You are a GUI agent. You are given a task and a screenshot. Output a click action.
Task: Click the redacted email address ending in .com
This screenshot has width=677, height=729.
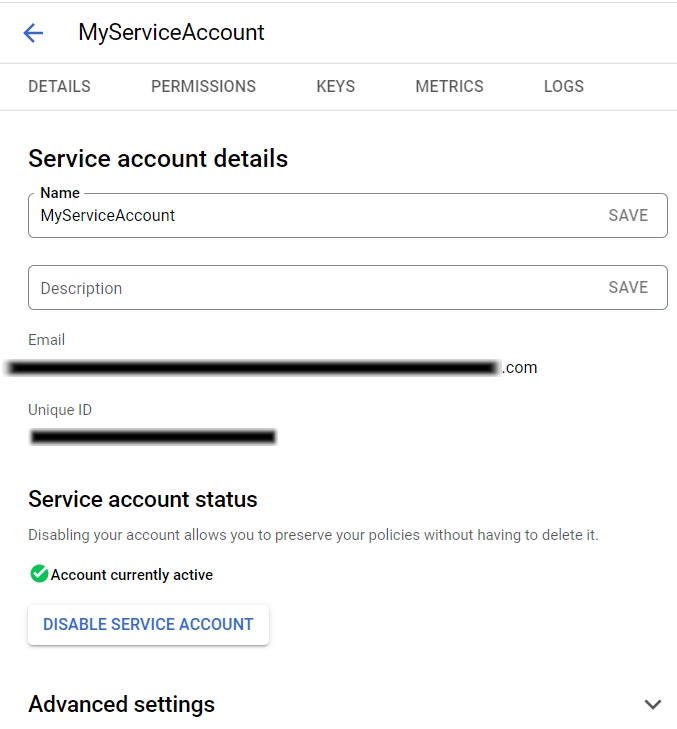270,368
